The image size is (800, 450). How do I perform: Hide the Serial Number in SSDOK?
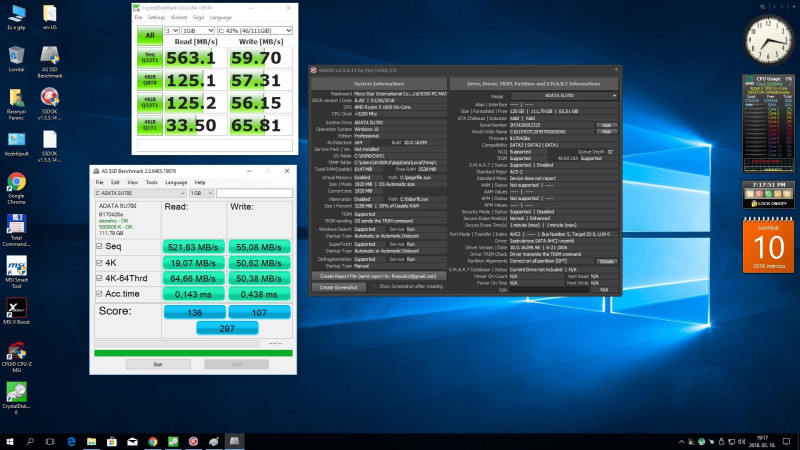tap(607, 125)
